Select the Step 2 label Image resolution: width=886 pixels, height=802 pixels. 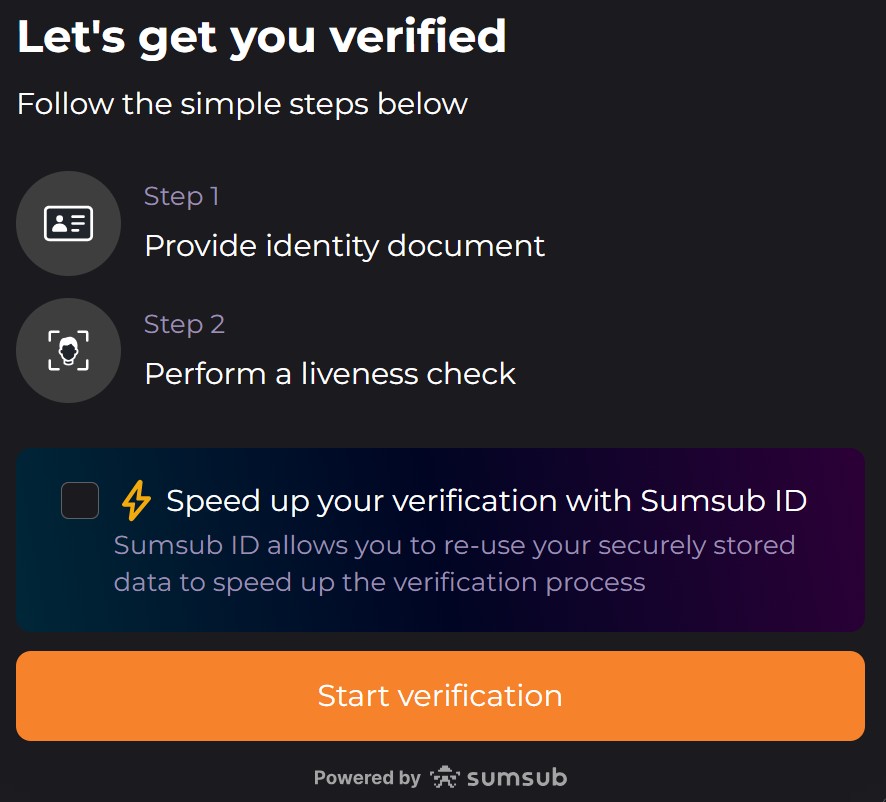tap(184, 324)
